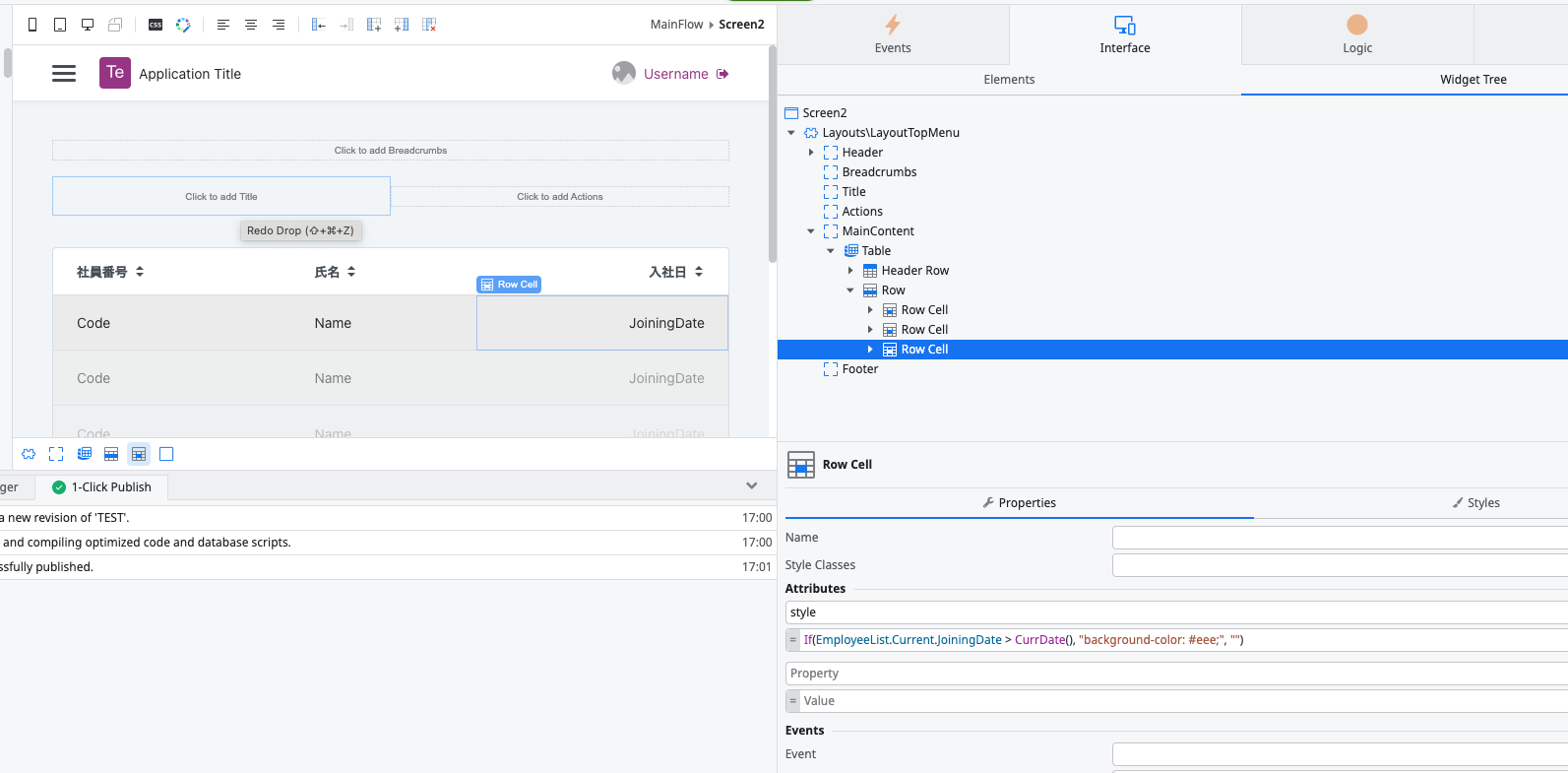Viewport: 1568px width, 773px height.
Task: Open the colorful theme editor icon
Action: click(183, 25)
